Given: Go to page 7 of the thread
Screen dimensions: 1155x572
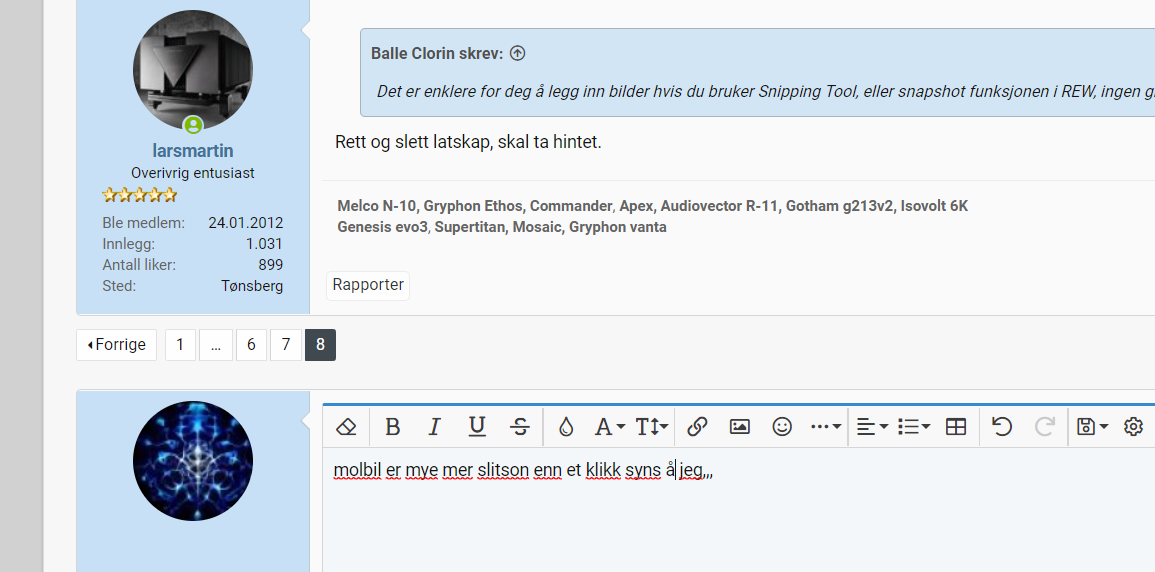Looking at the screenshot, I should [x=286, y=345].
